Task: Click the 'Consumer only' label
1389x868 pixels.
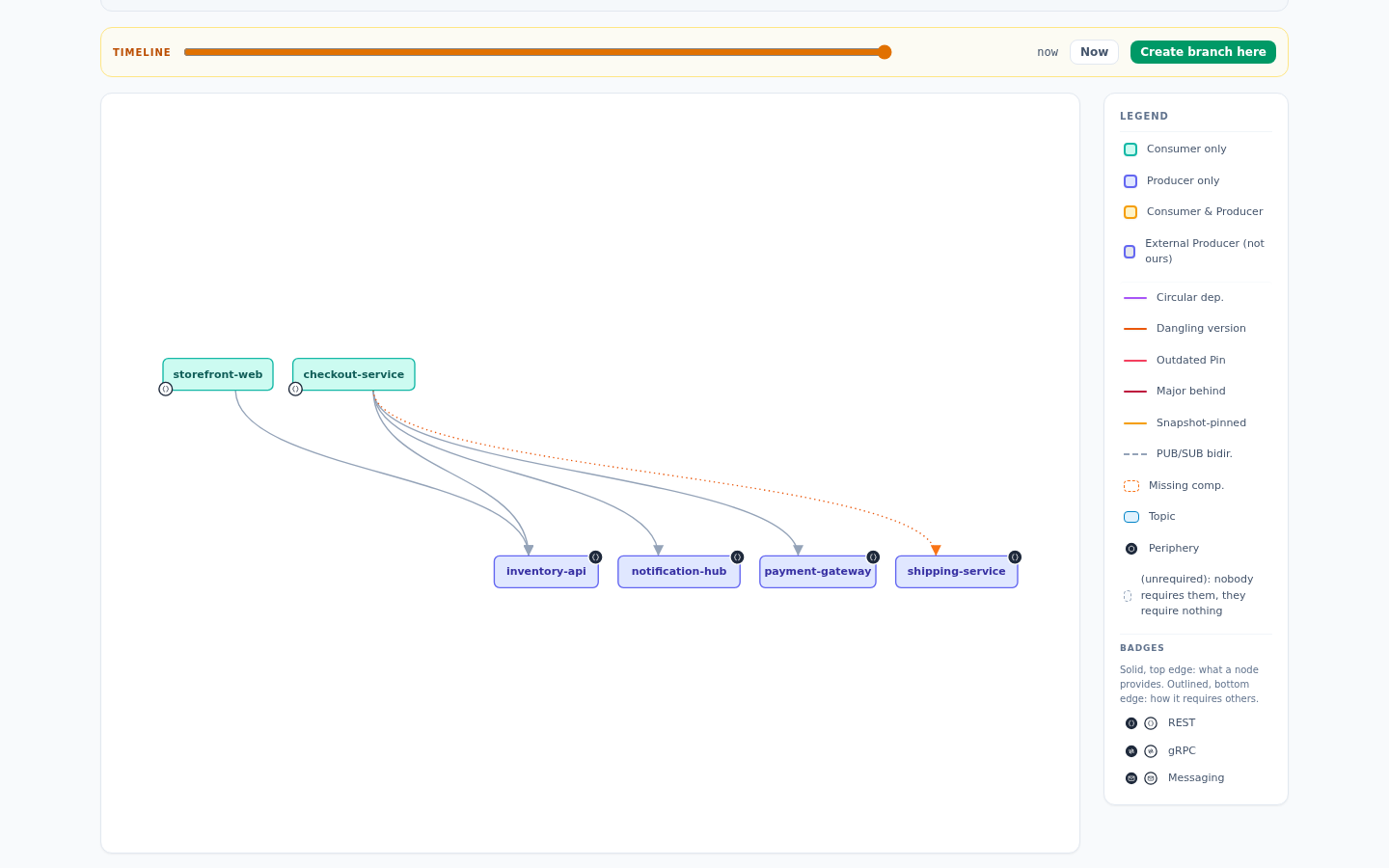Action: 1186,149
